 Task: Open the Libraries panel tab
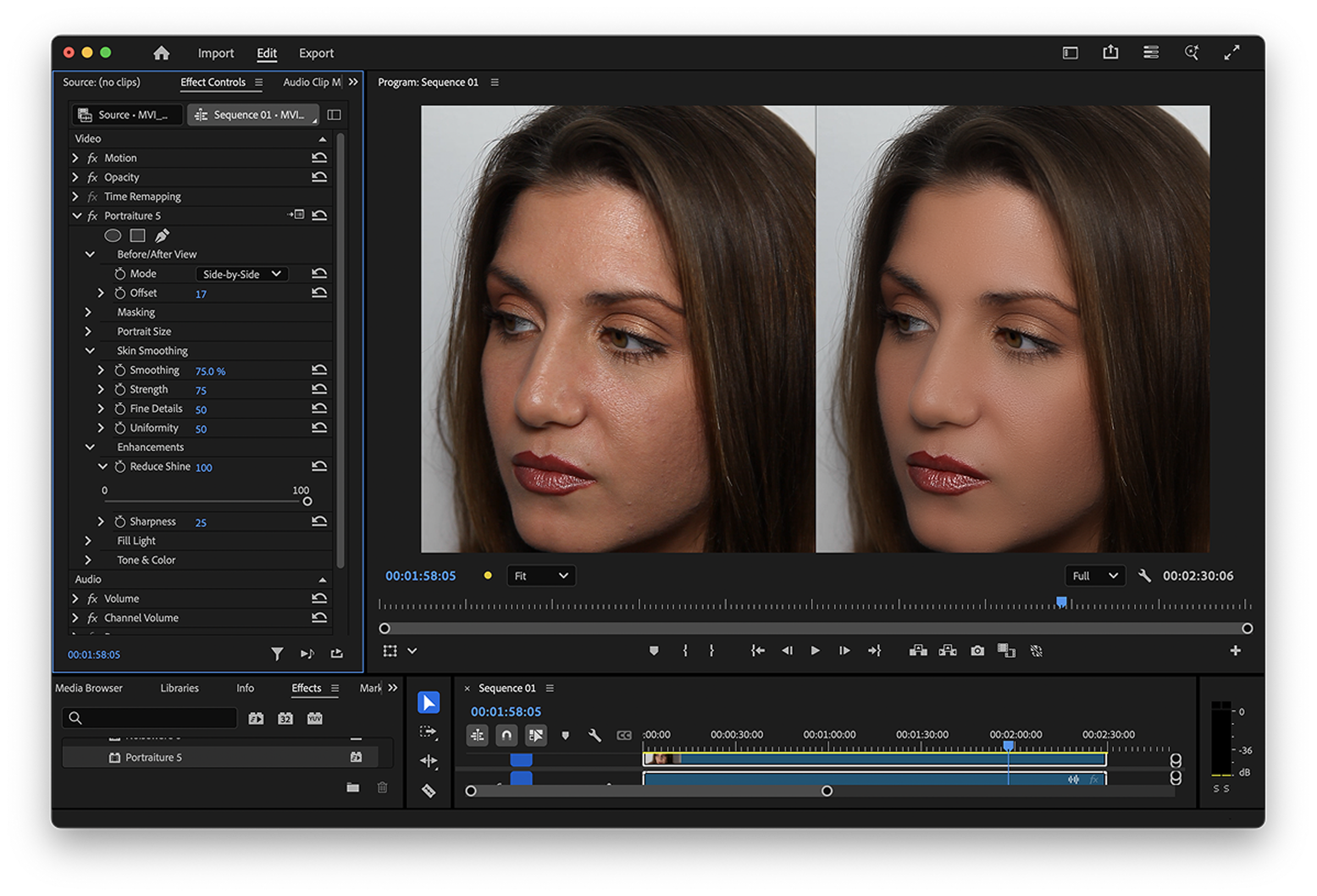point(179,688)
